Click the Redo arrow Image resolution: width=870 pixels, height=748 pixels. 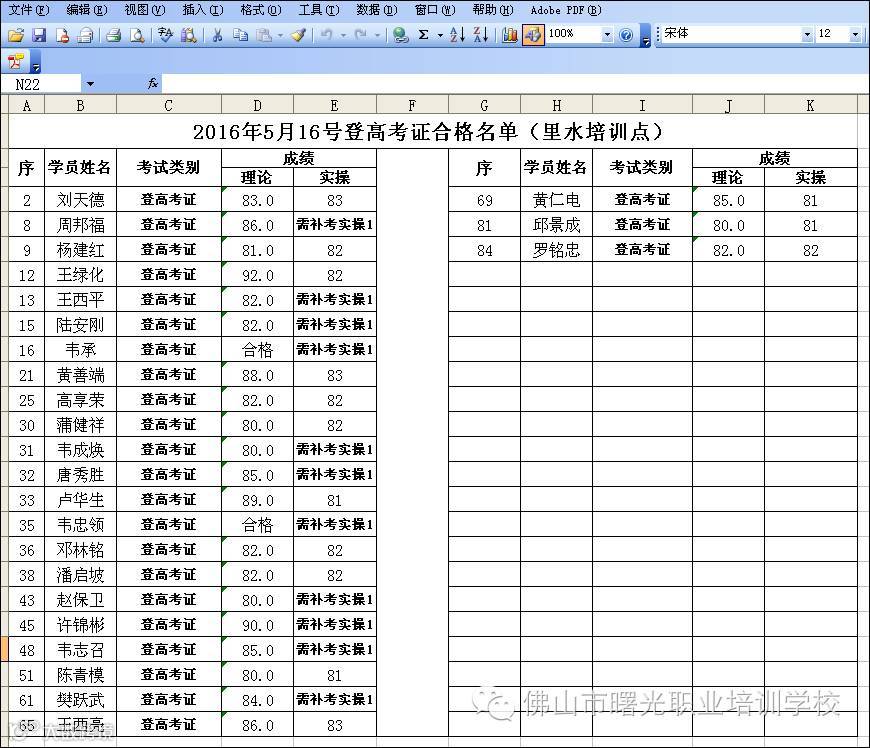[361, 35]
